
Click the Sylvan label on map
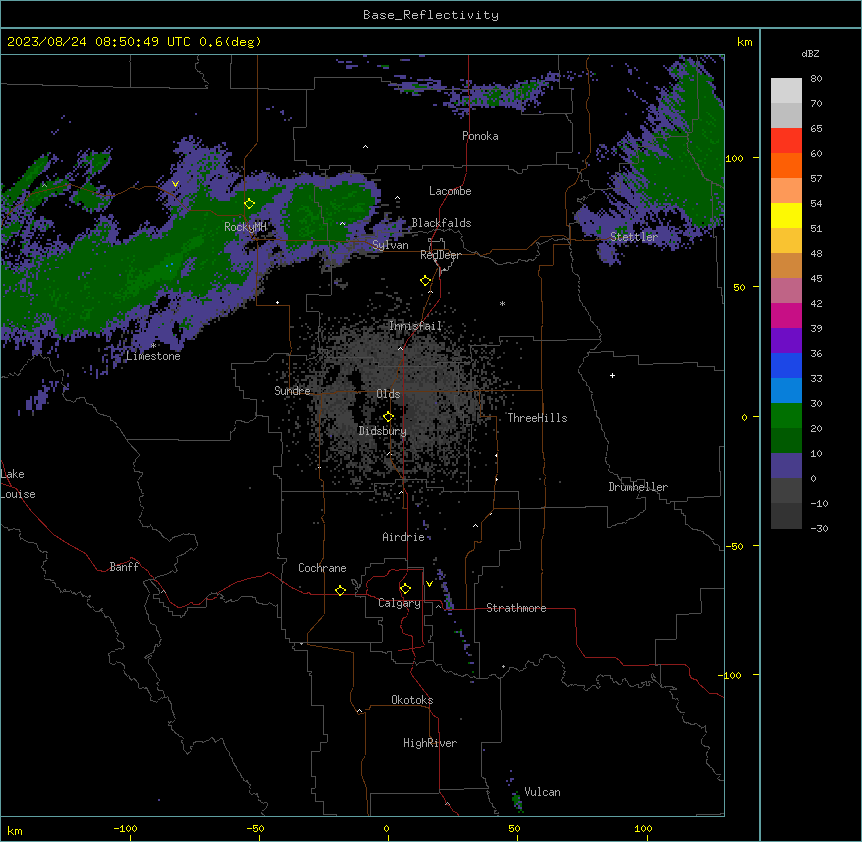[x=390, y=245]
